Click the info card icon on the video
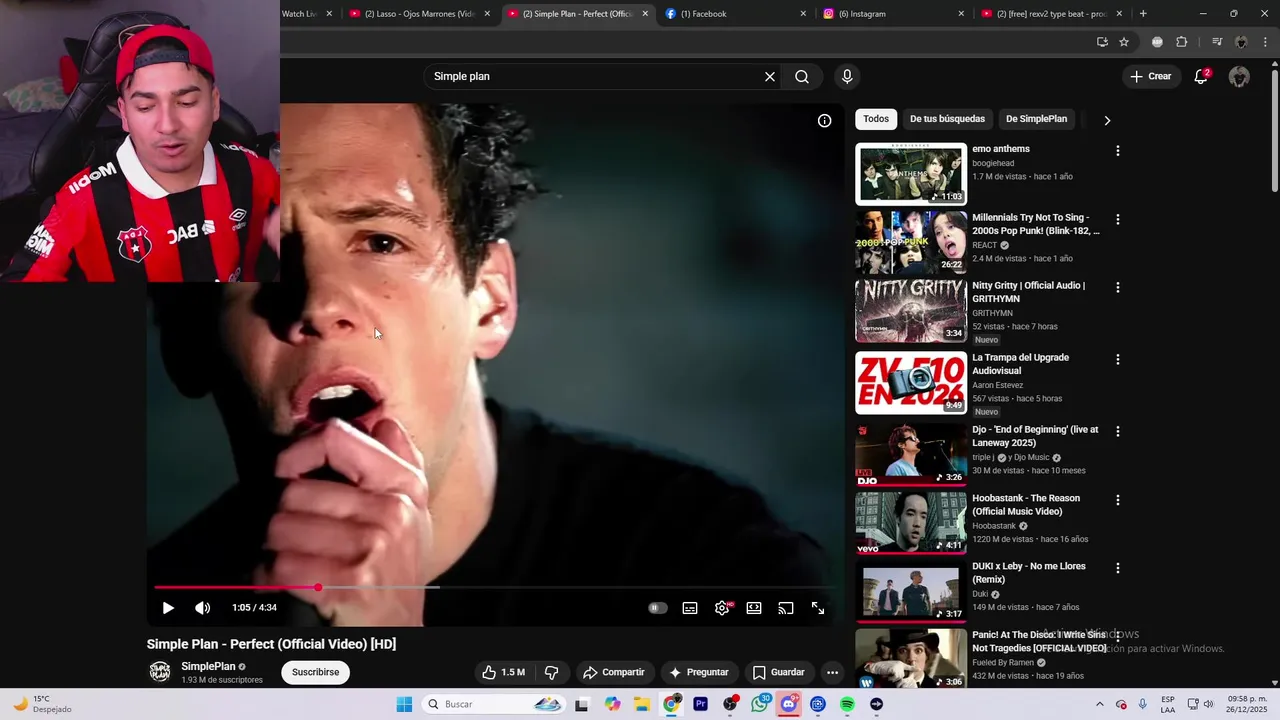This screenshot has height=720, width=1280. [824, 121]
